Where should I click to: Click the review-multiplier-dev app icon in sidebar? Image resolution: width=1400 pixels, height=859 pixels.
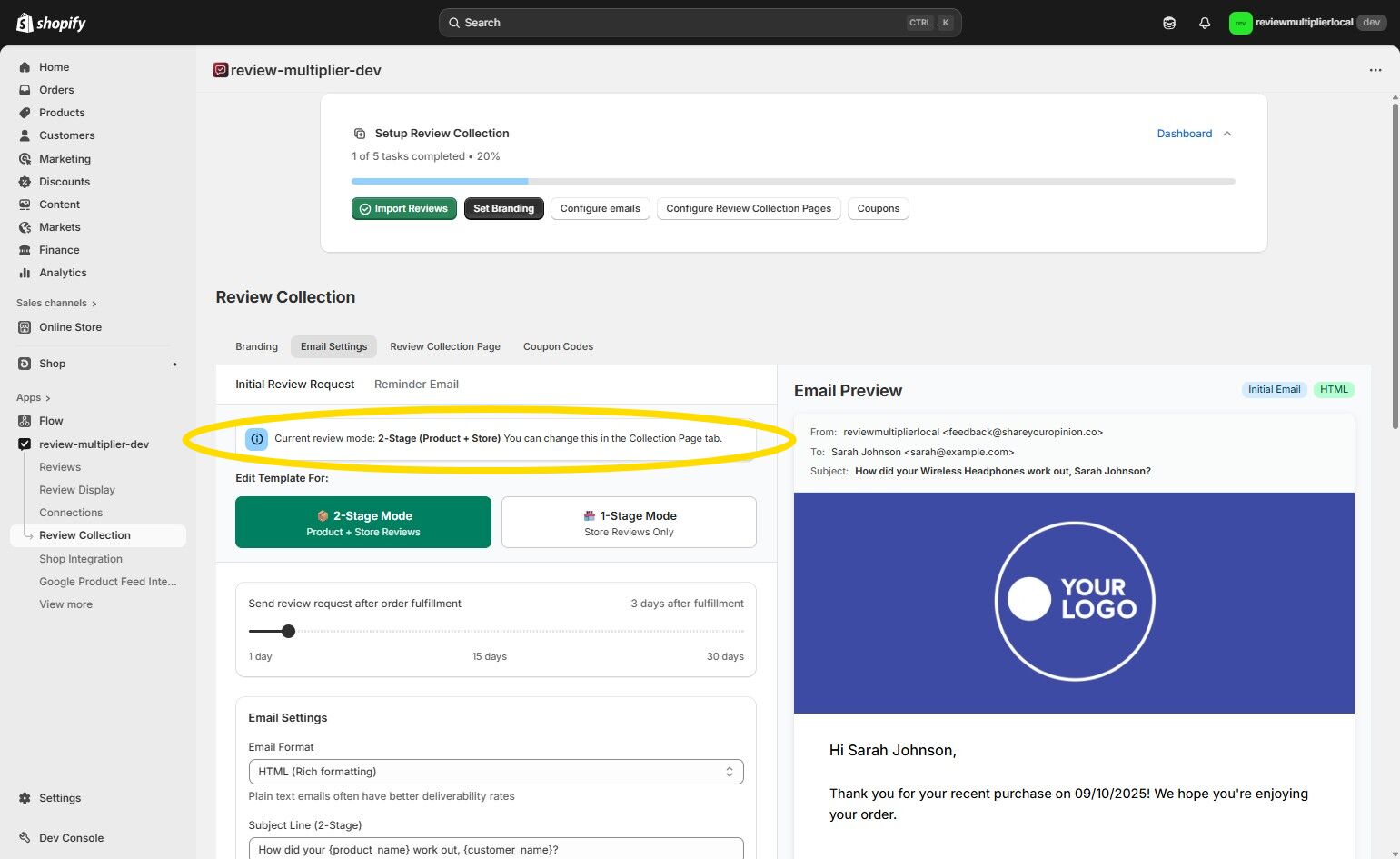[x=25, y=444]
